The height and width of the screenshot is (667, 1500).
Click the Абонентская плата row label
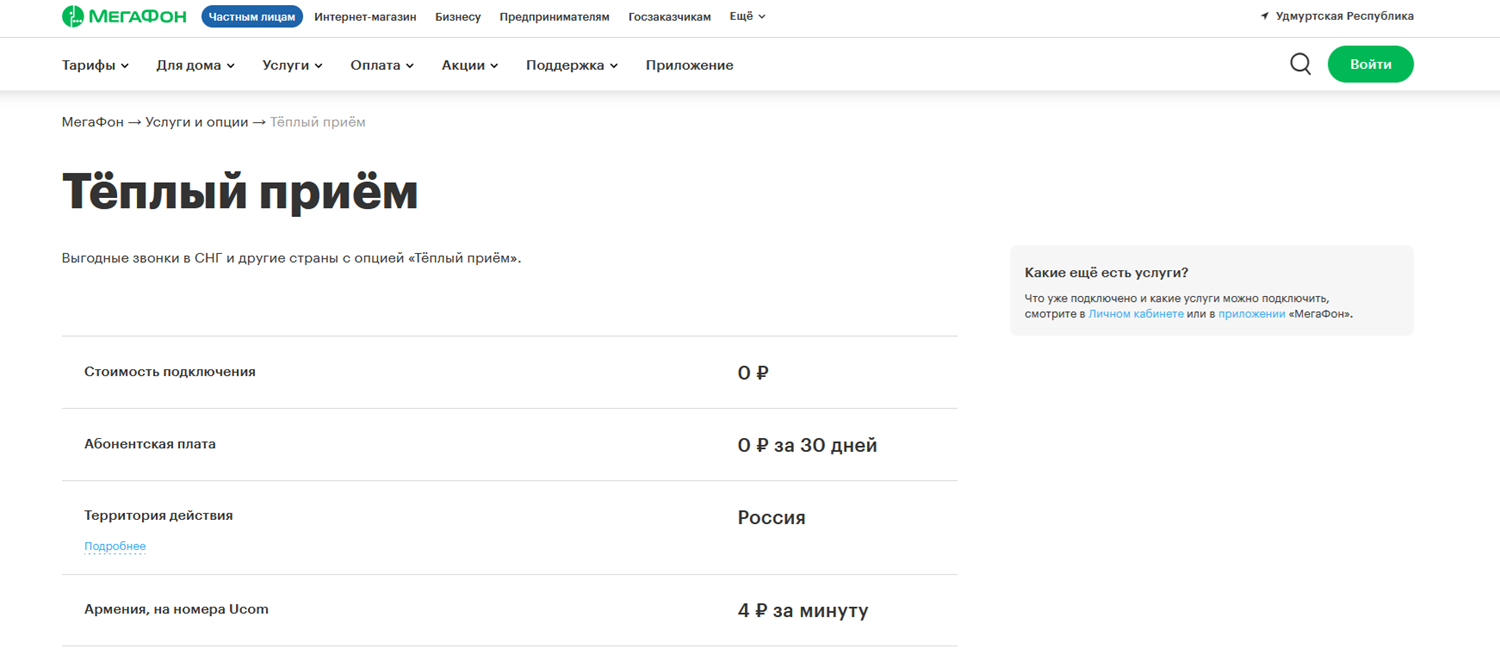coord(150,444)
